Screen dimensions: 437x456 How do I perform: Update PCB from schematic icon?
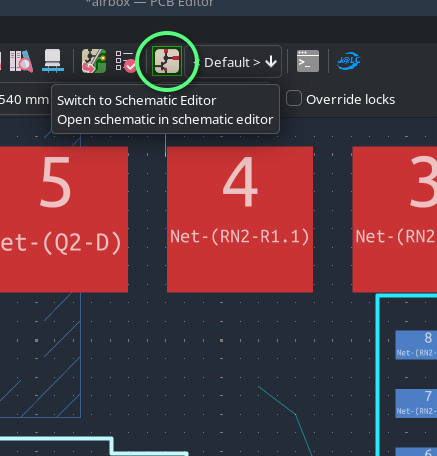94,61
